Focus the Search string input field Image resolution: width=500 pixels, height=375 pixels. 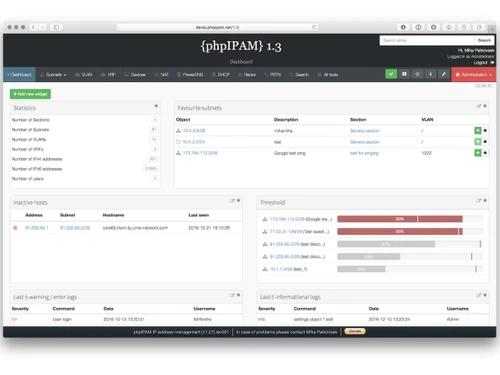click(427, 41)
